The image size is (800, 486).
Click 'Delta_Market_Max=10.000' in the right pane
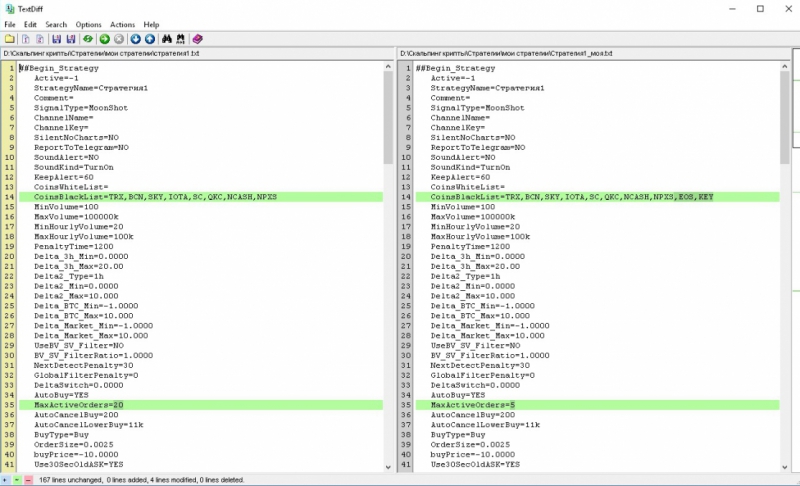click(487, 336)
